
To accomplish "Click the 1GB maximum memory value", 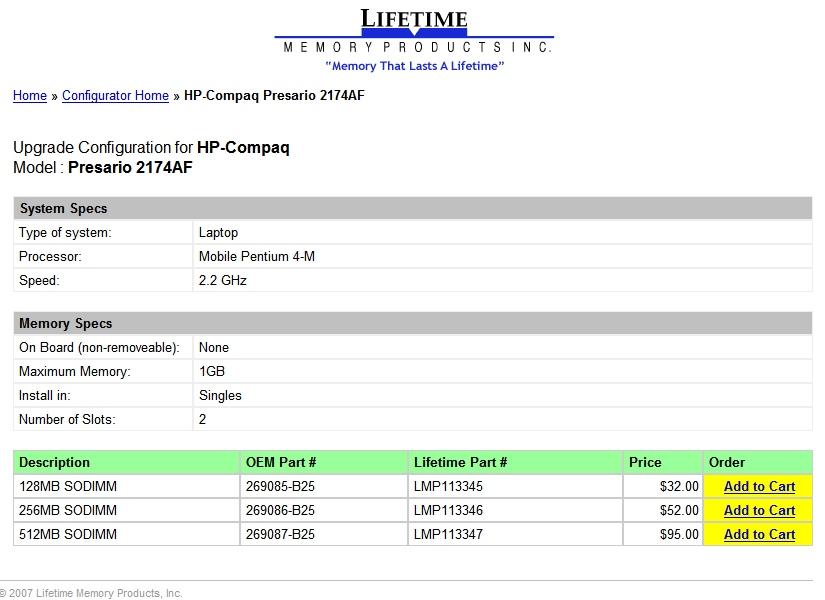I will [x=212, y=372].
